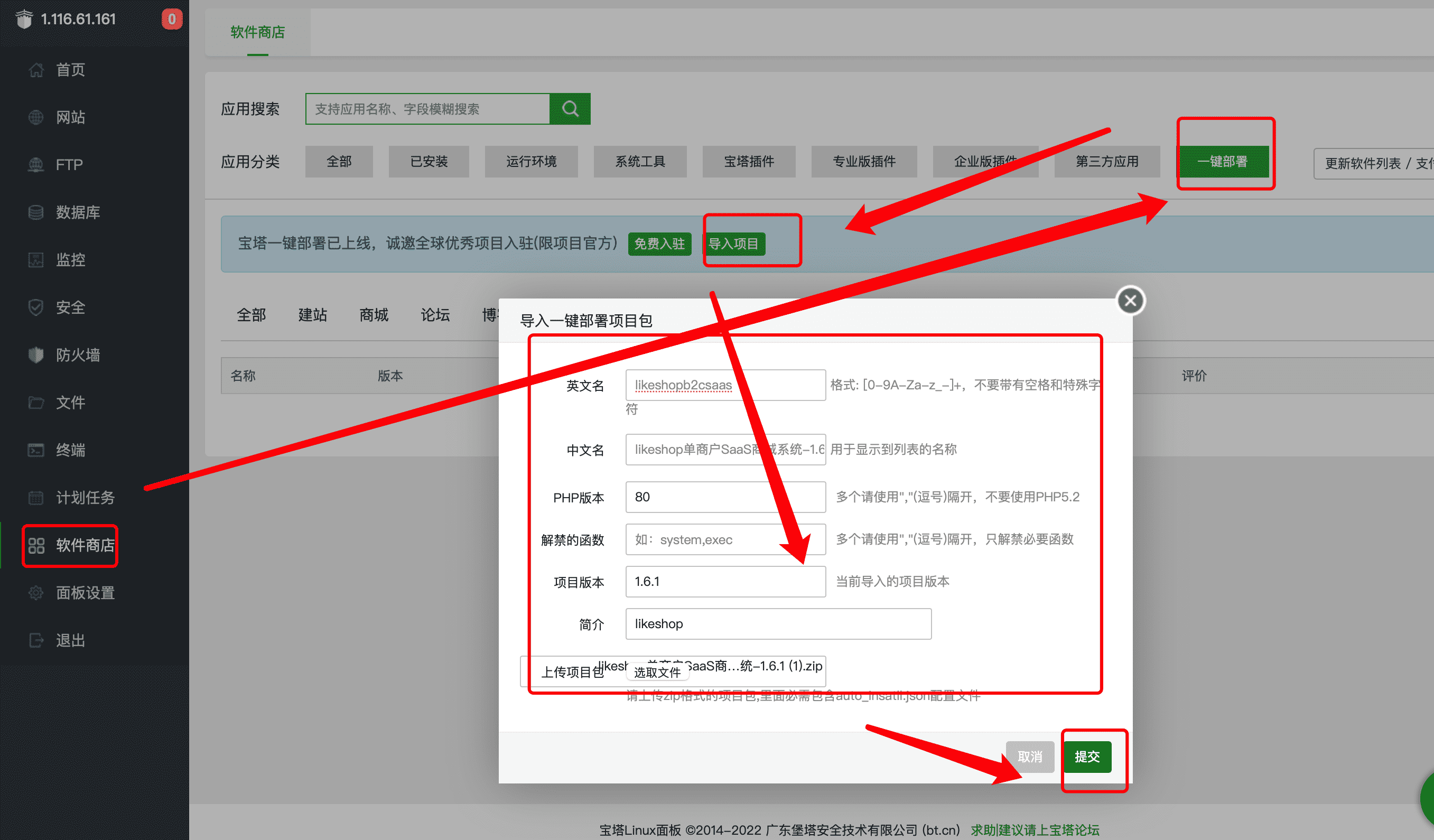Open the 终端 terminal icon
Screen dimensions: 1434x840
[x=36, y=450]
